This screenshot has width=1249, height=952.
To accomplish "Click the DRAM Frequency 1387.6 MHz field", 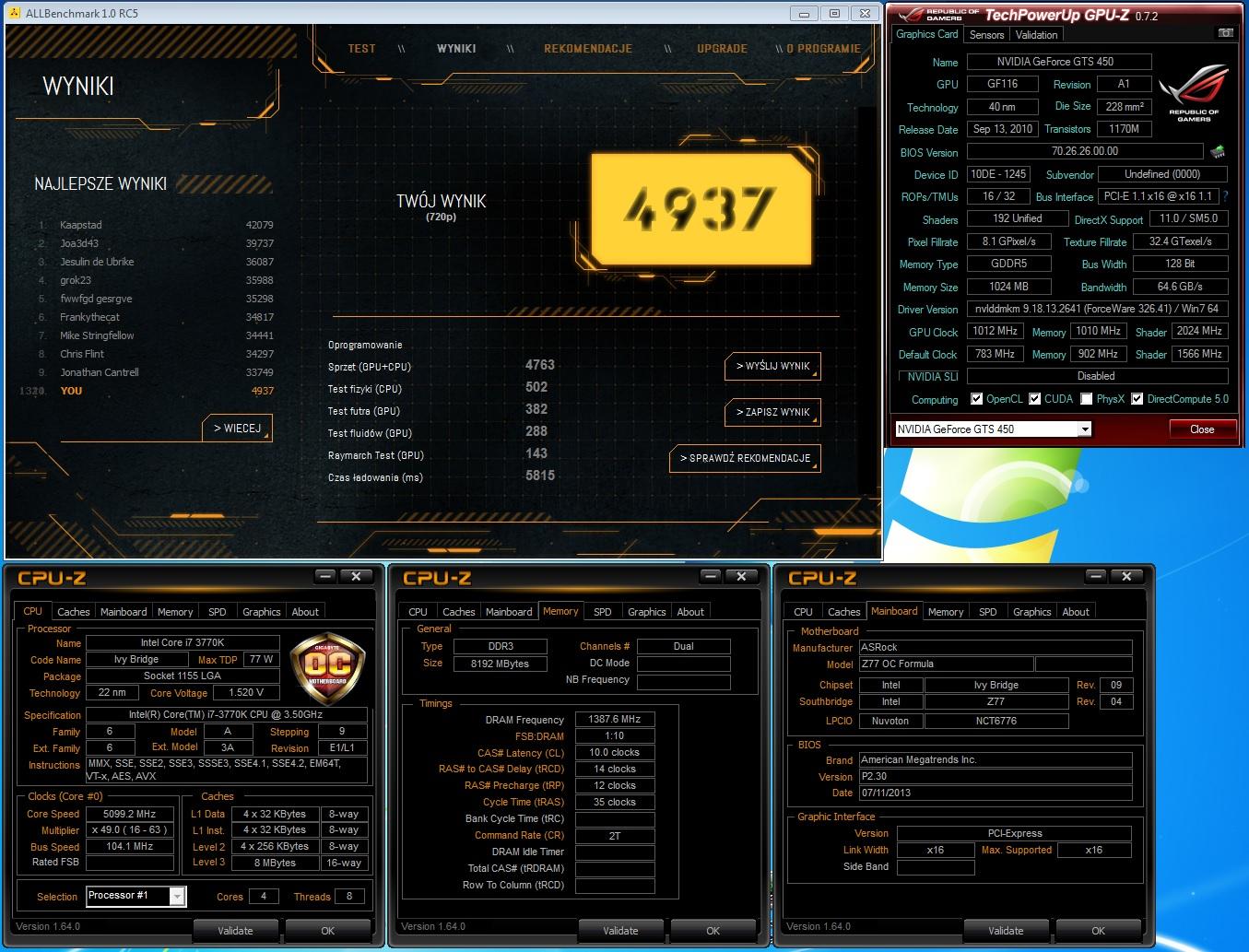I will pos(614,719).
